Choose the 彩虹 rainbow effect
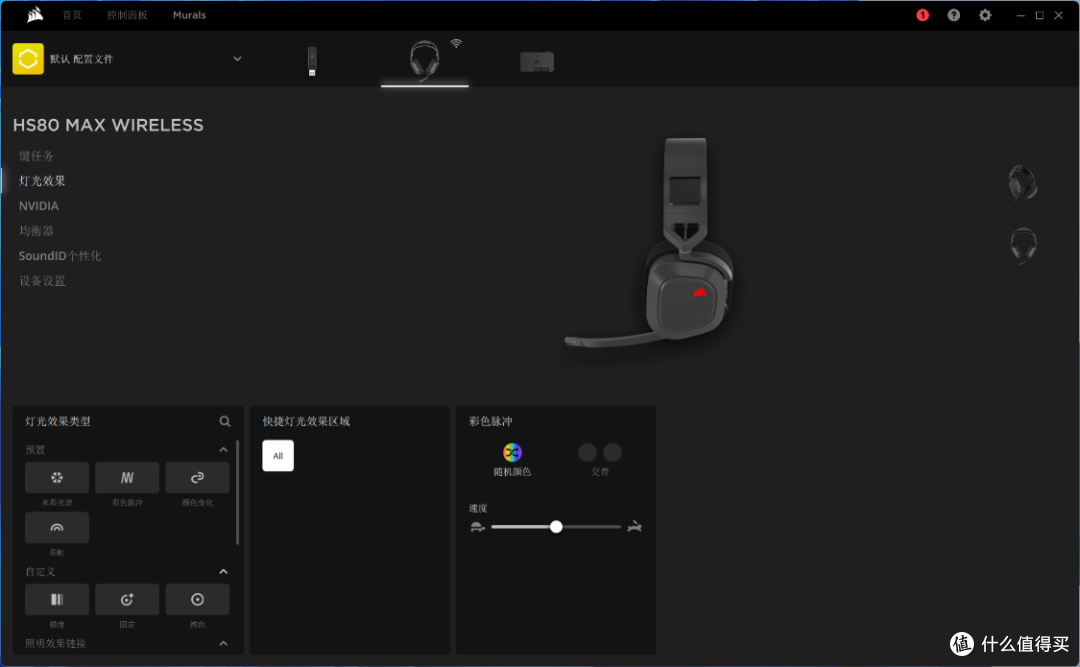1080x667 pixels. coord(57,528)
